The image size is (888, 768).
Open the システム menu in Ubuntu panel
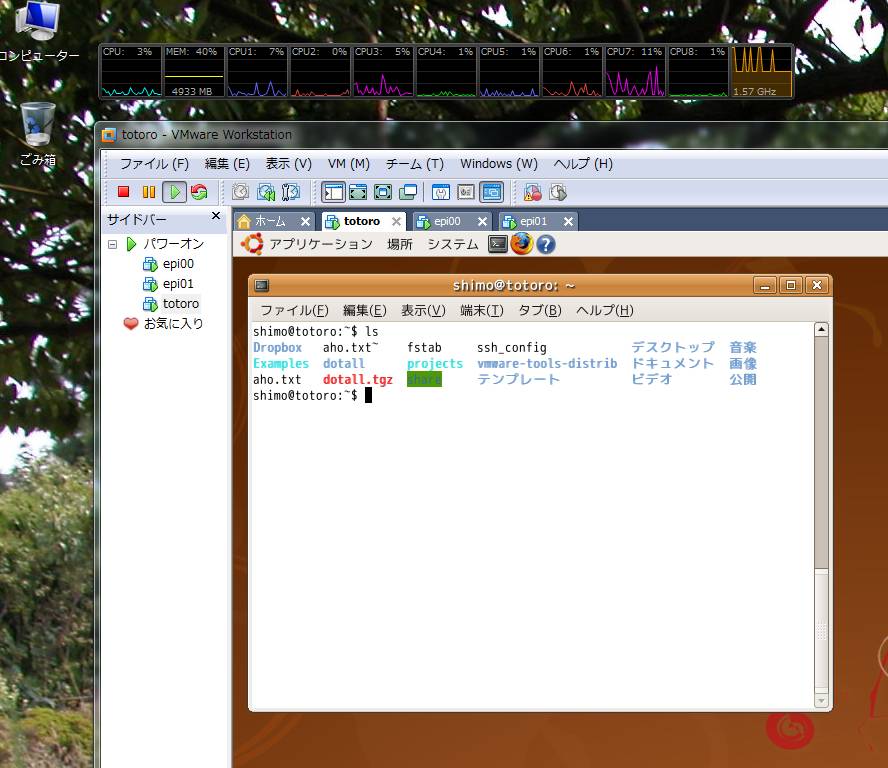(x=452, y=244)
